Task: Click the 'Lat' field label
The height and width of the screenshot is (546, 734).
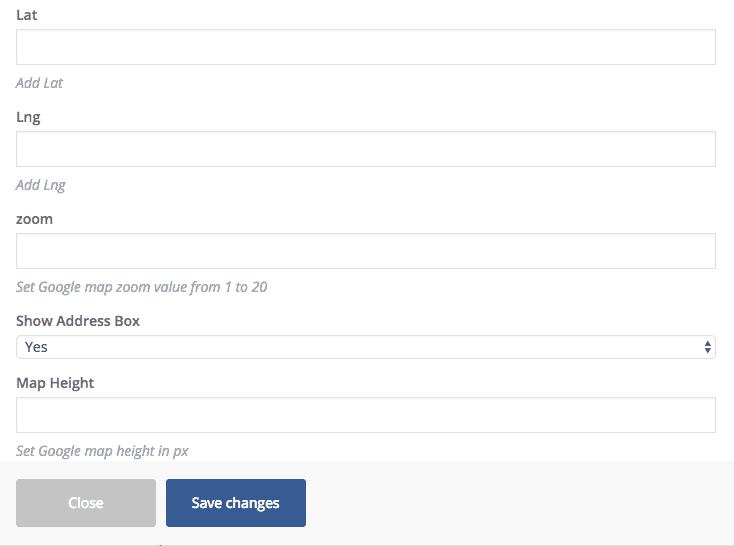Action: coord(27,15)
